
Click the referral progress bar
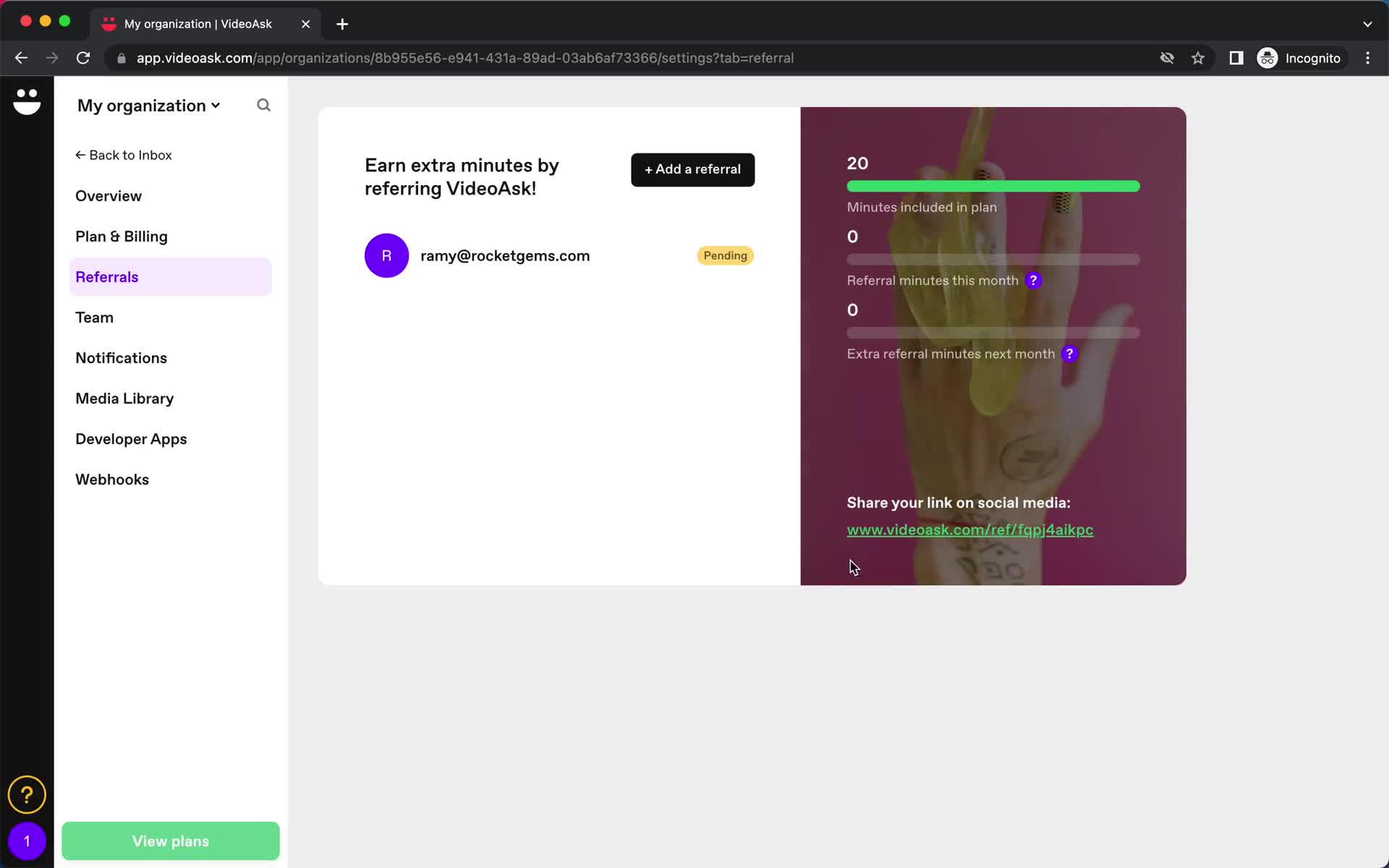pos(992,259)
